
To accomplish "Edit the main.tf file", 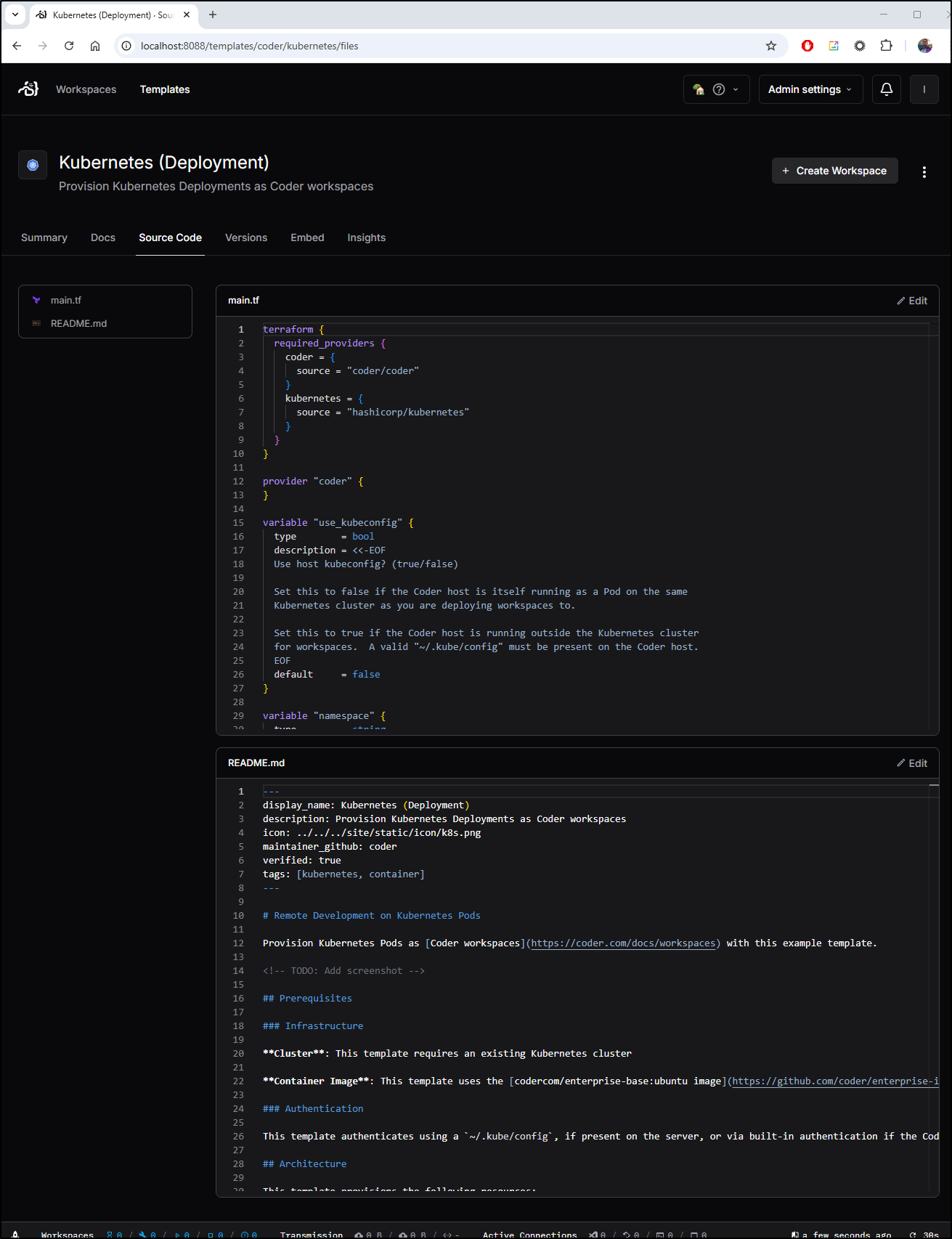I will [x=912, y=301].
